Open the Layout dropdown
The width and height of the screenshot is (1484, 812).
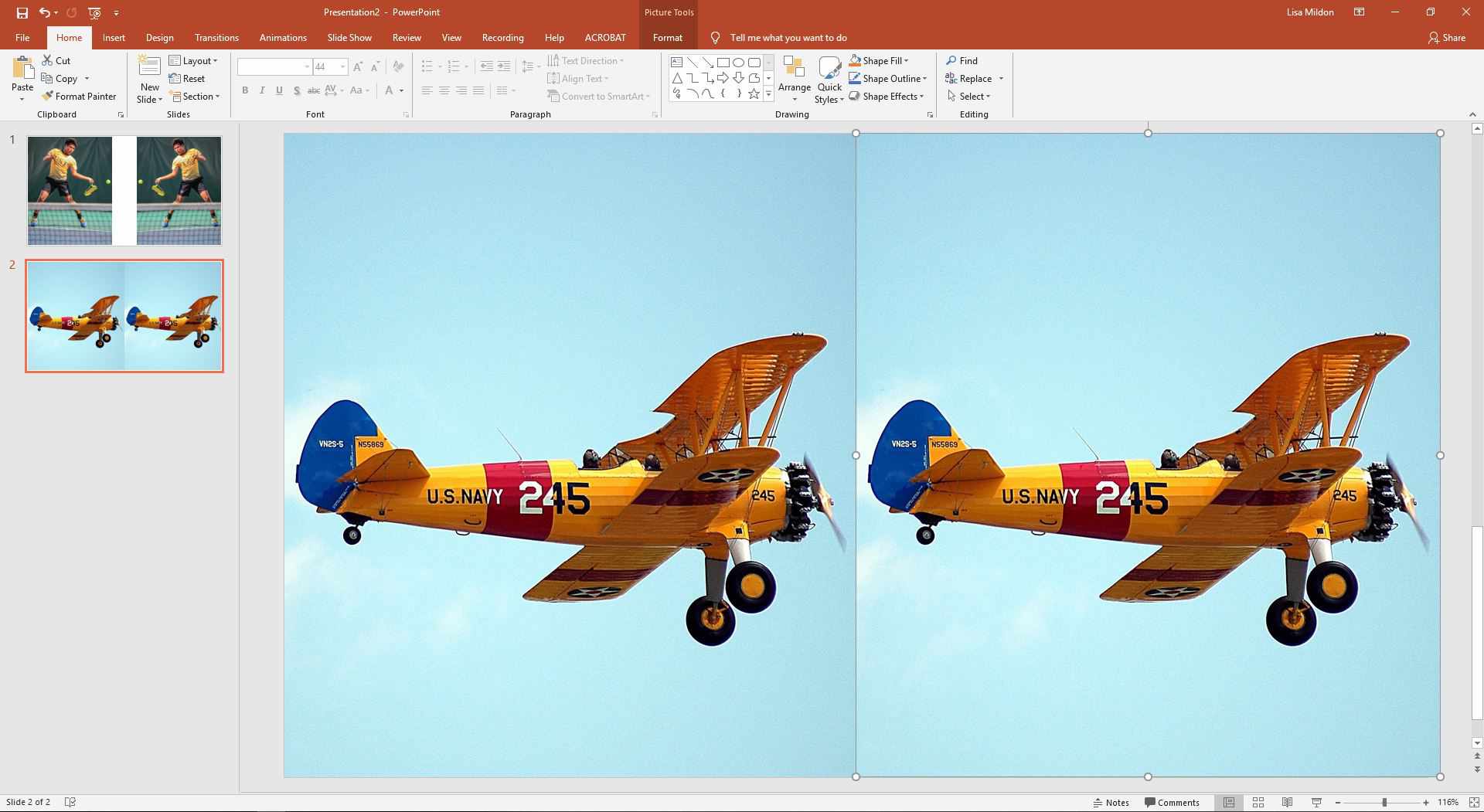click(x=193, y=60)
